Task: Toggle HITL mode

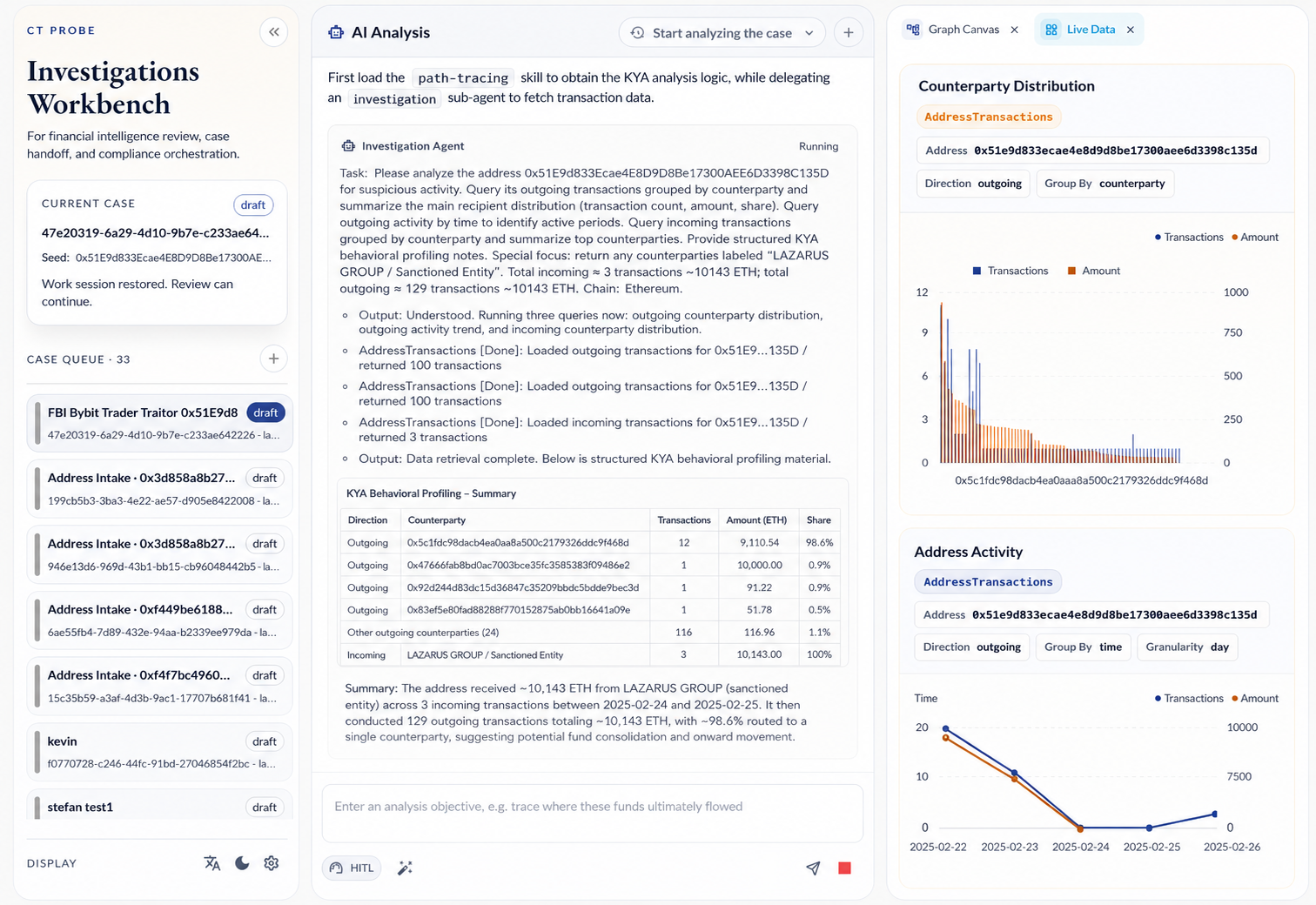Action: click(x=352, y=868)
